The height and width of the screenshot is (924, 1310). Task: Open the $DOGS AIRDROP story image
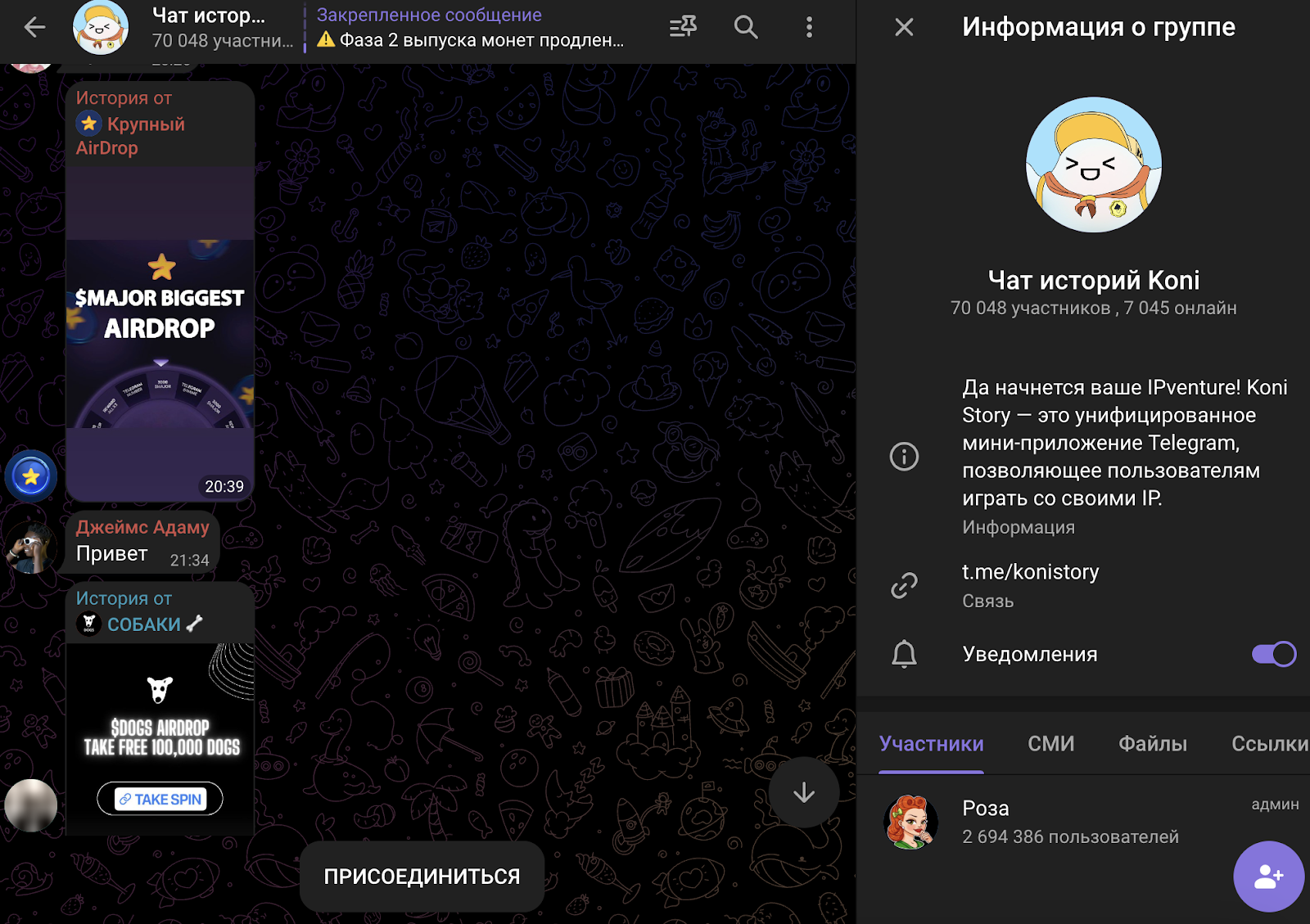coord(160,739)
